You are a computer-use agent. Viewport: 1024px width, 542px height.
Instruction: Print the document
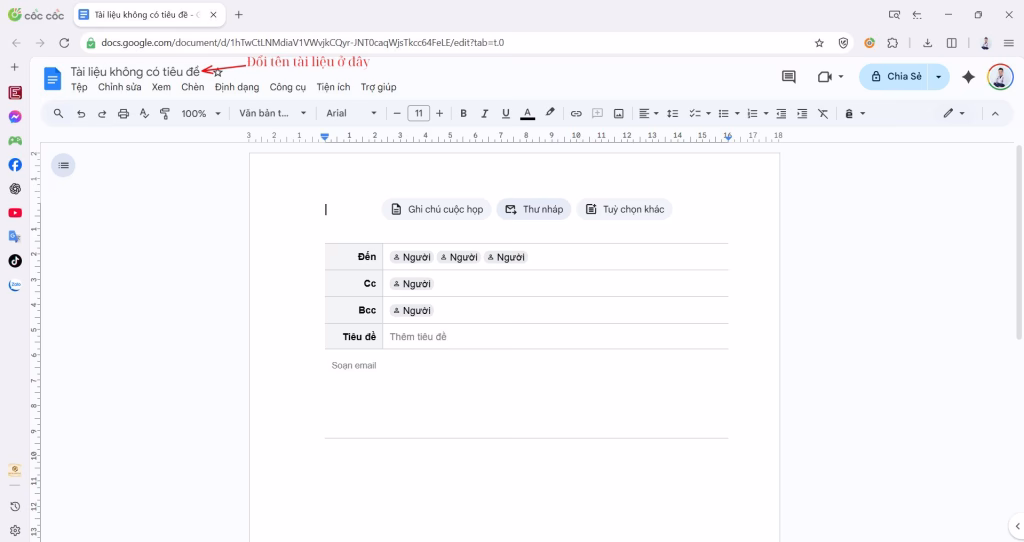pos(123,114)
